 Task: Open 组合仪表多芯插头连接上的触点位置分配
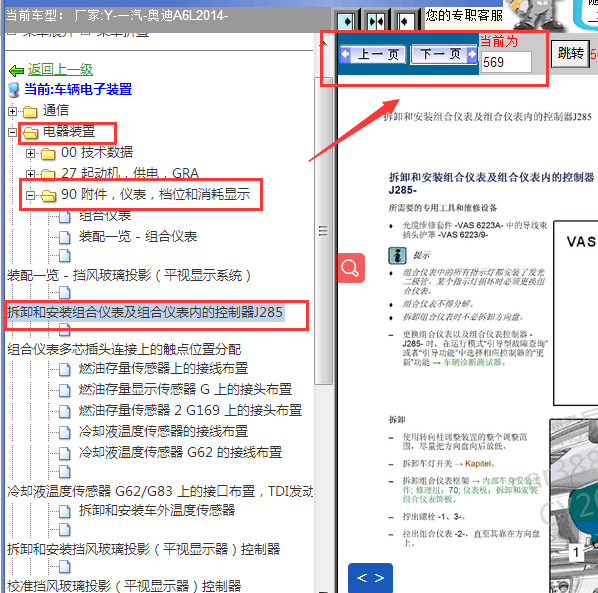(124, 349)
